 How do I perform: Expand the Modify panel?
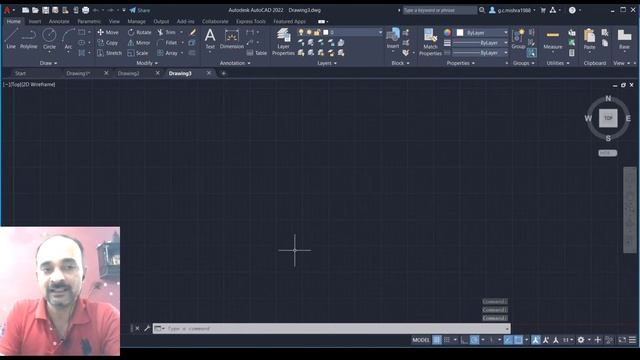click(x=147, y=63)
